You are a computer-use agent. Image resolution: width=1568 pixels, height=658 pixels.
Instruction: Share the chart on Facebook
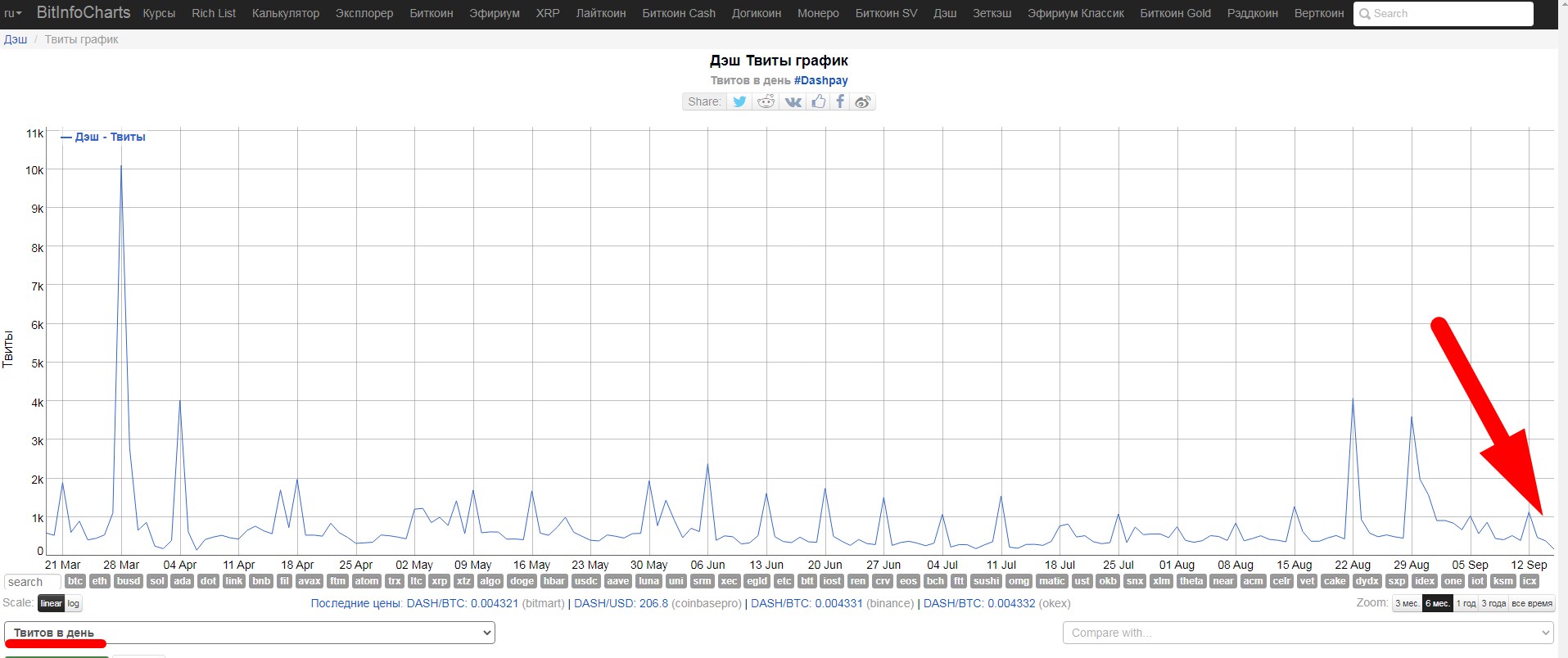(x=839, y=101)
